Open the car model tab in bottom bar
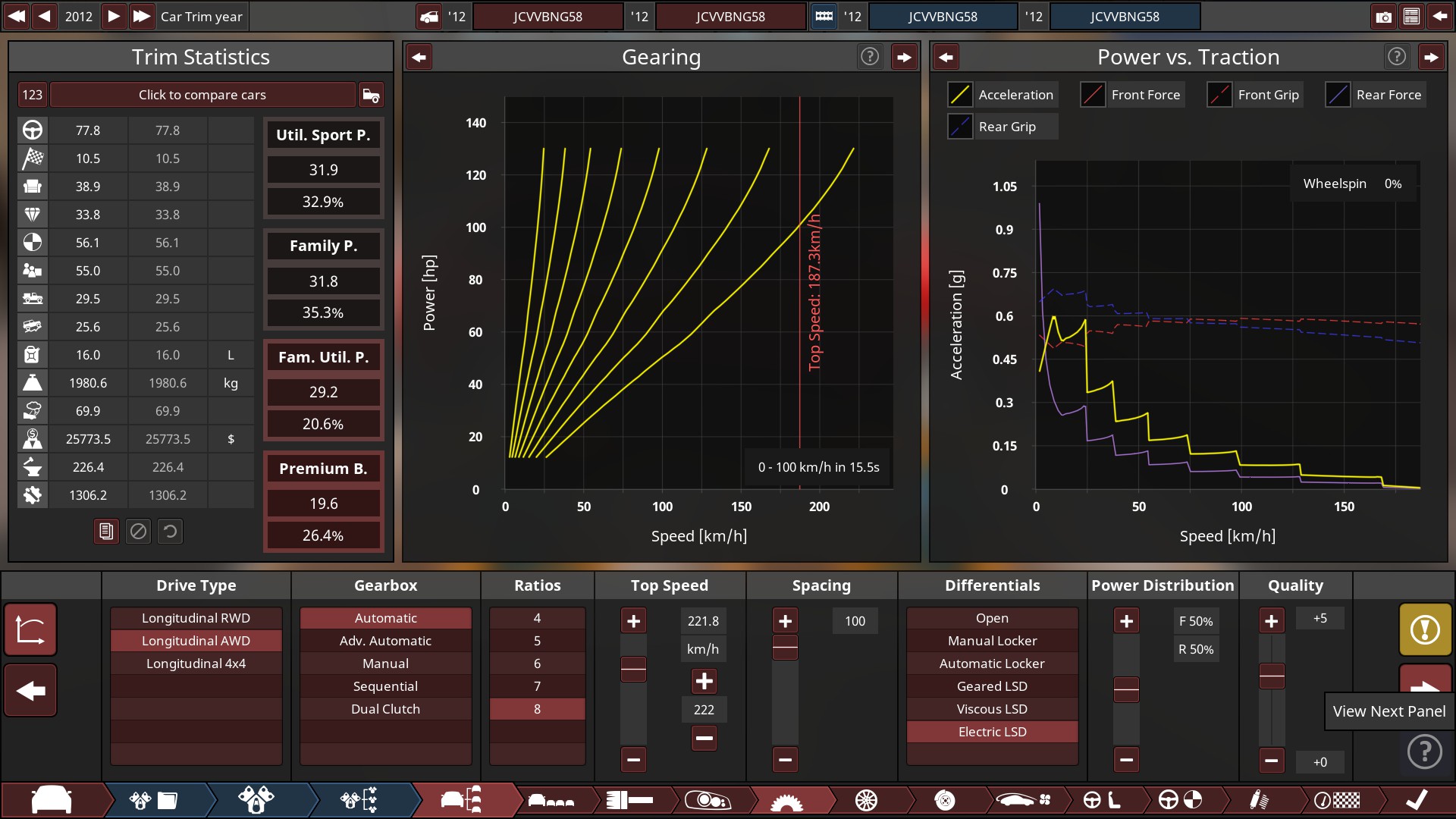Image resolution: width=1456 pixels, height=819 pixels. click(52, 800)
